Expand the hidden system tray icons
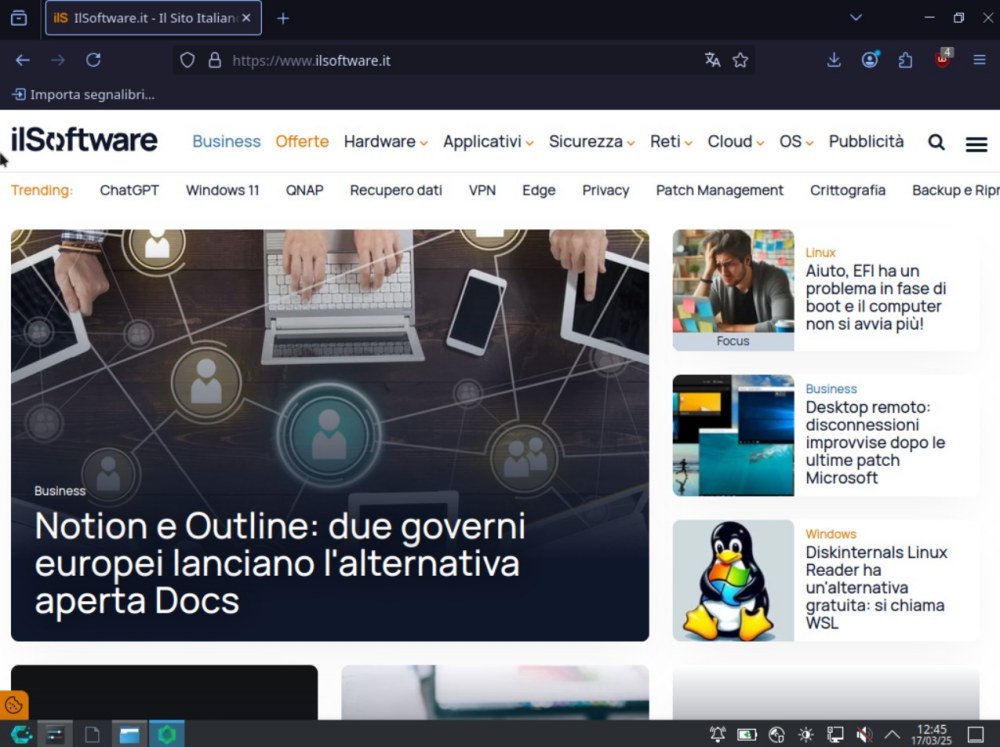 point(892,735)
